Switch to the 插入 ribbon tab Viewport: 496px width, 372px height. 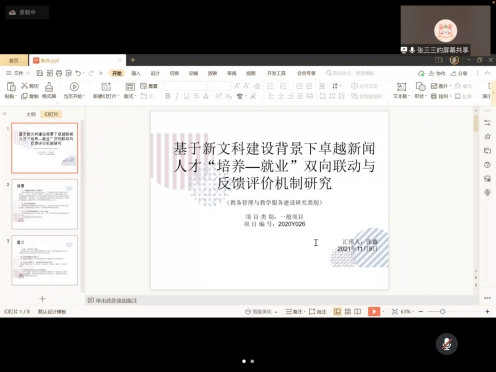coord(136,73)
